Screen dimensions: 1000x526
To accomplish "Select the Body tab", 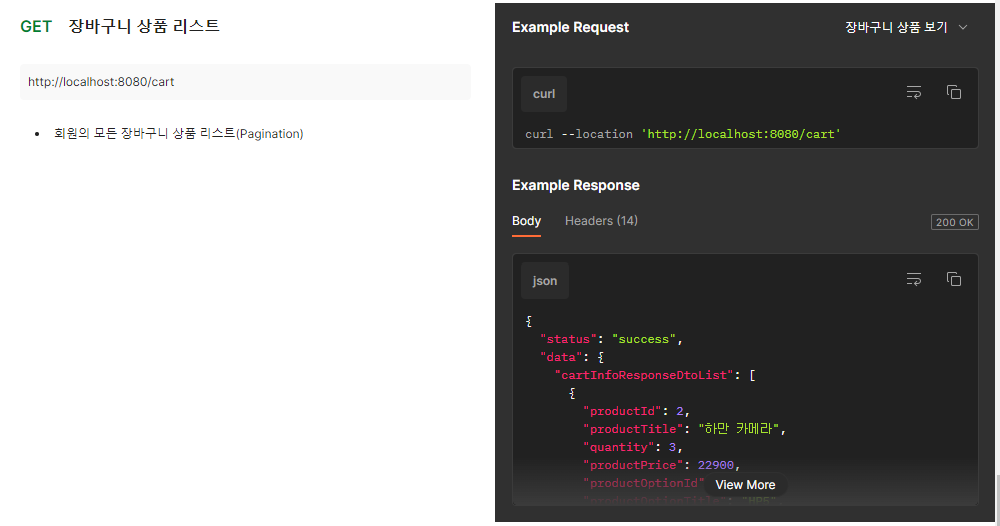I will coord(526,221).
